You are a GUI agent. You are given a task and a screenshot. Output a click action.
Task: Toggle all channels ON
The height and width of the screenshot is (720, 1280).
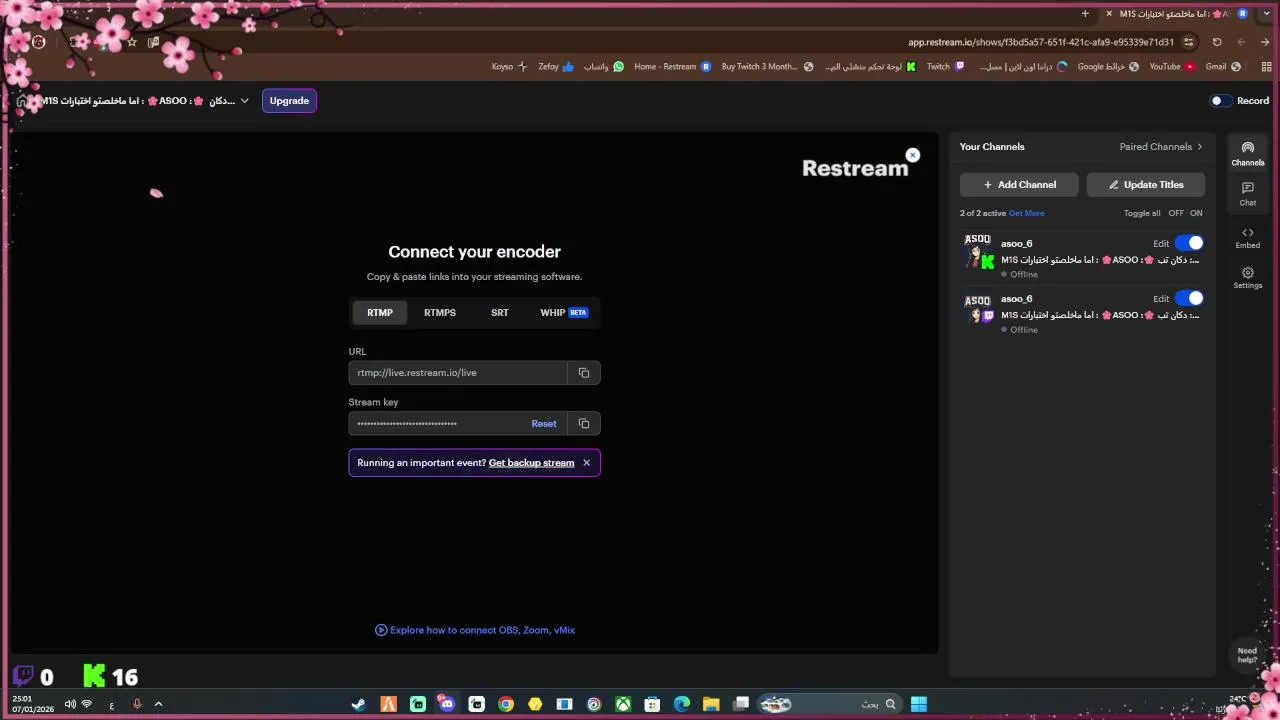(x=1196, y=213)
